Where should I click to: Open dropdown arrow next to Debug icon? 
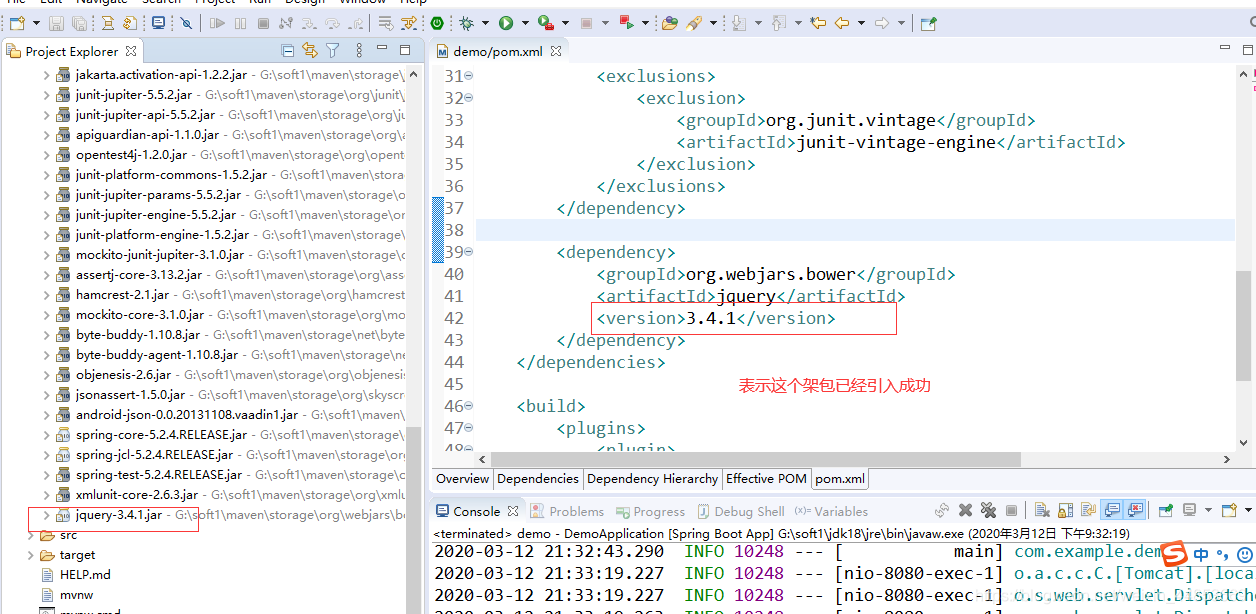pyautogui.click(x=485, y=23)
